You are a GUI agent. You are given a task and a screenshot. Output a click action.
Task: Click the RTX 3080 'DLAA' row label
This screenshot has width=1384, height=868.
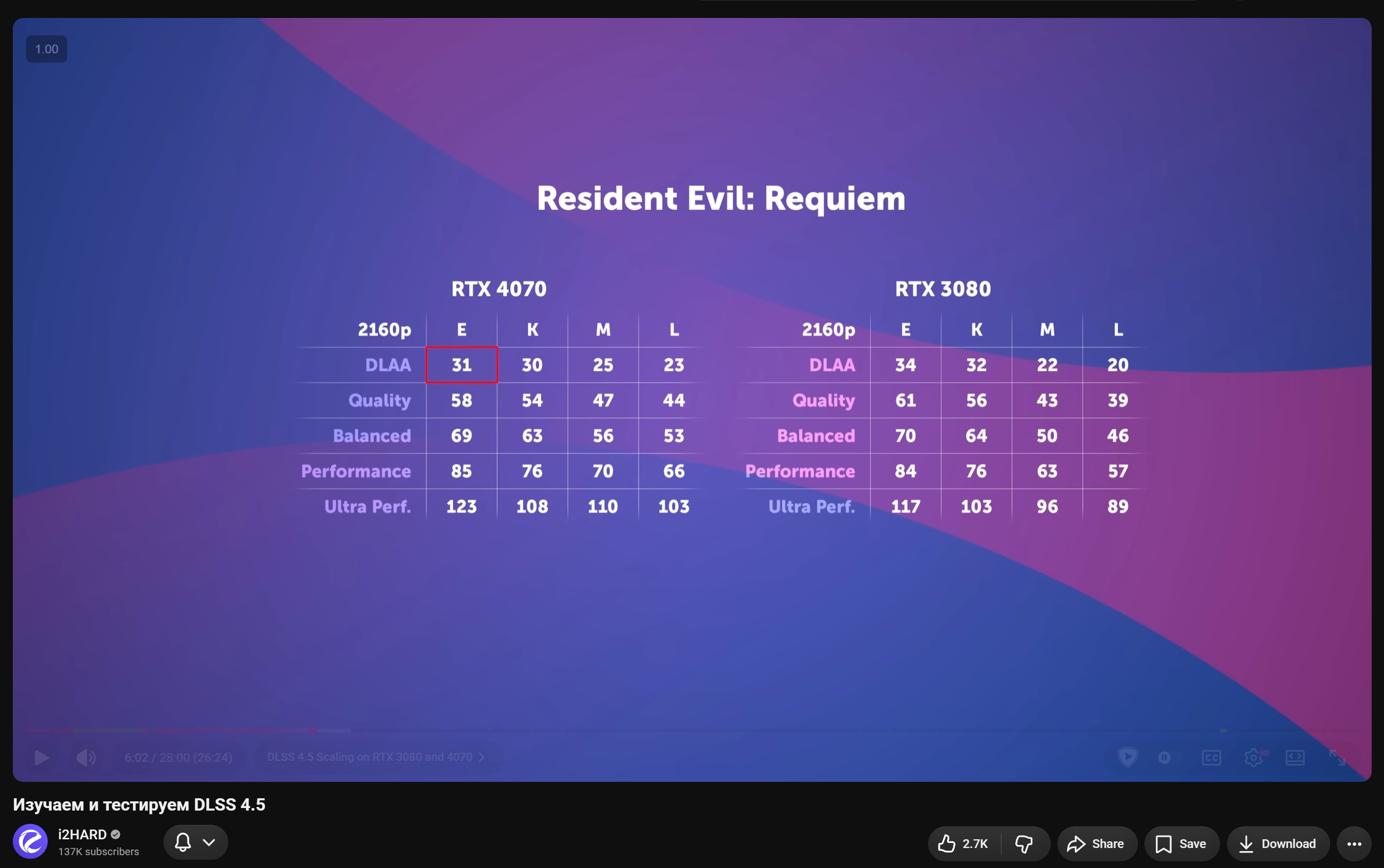click(x=832, y=365)
